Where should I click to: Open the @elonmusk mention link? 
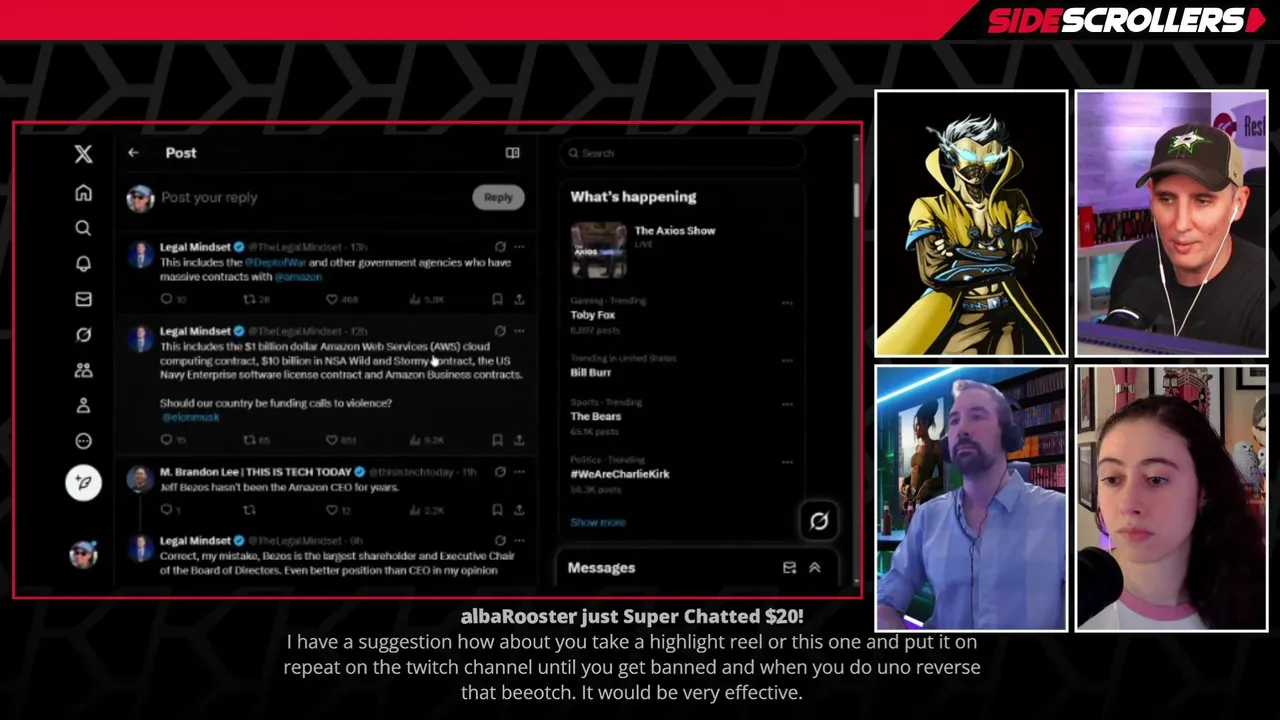[x=190, y=417]
